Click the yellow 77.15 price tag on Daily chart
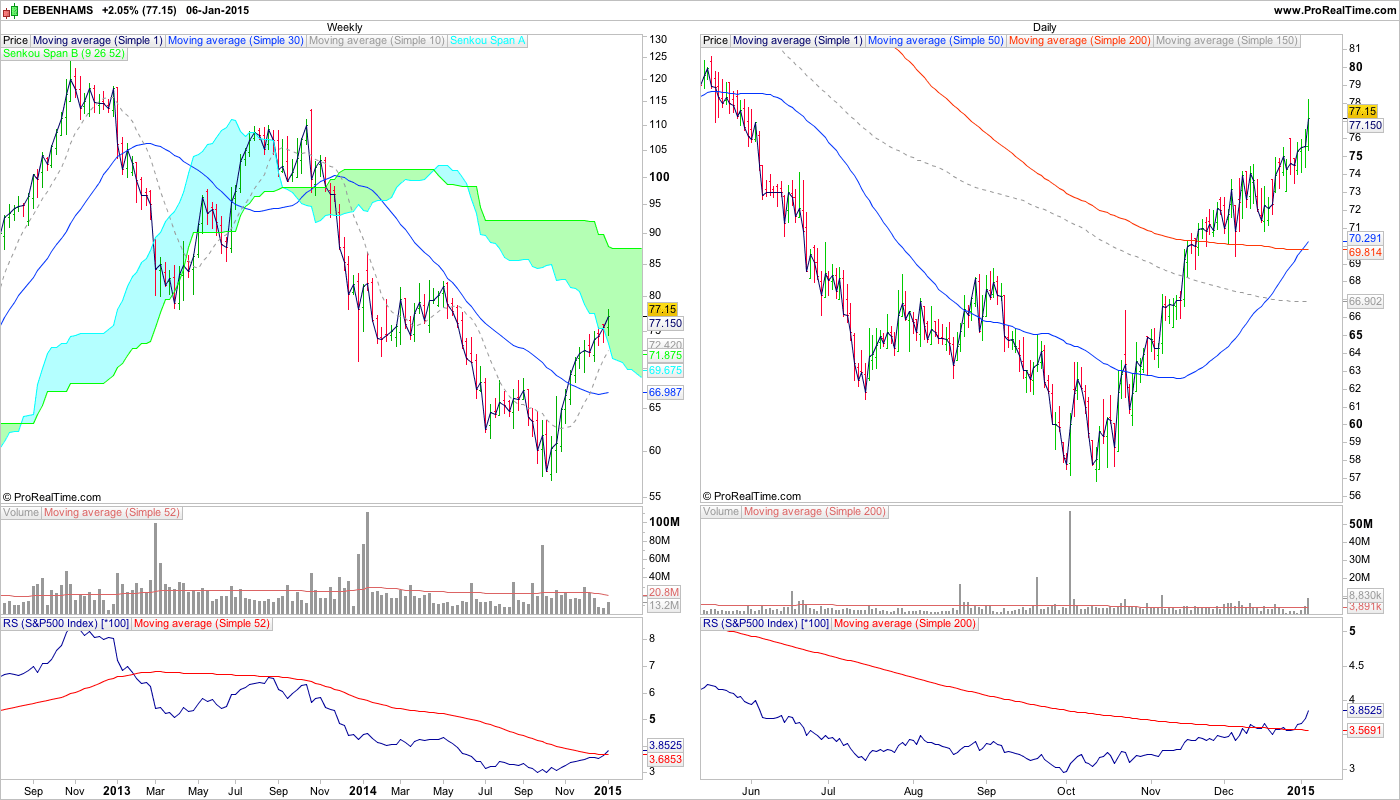 point(1363,112)
